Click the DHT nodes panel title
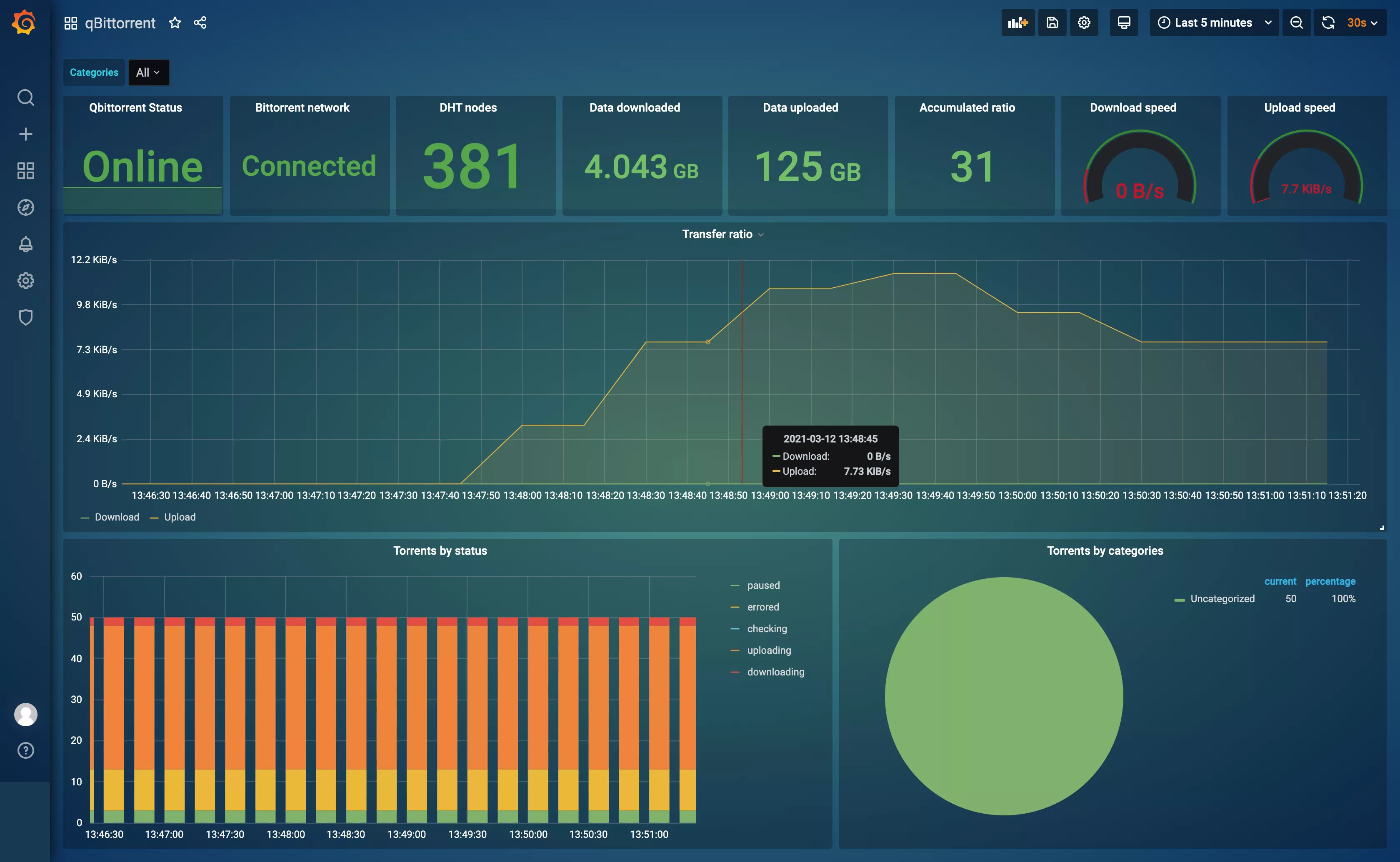Screen dimensions: 1400x862 coord(468,108)
